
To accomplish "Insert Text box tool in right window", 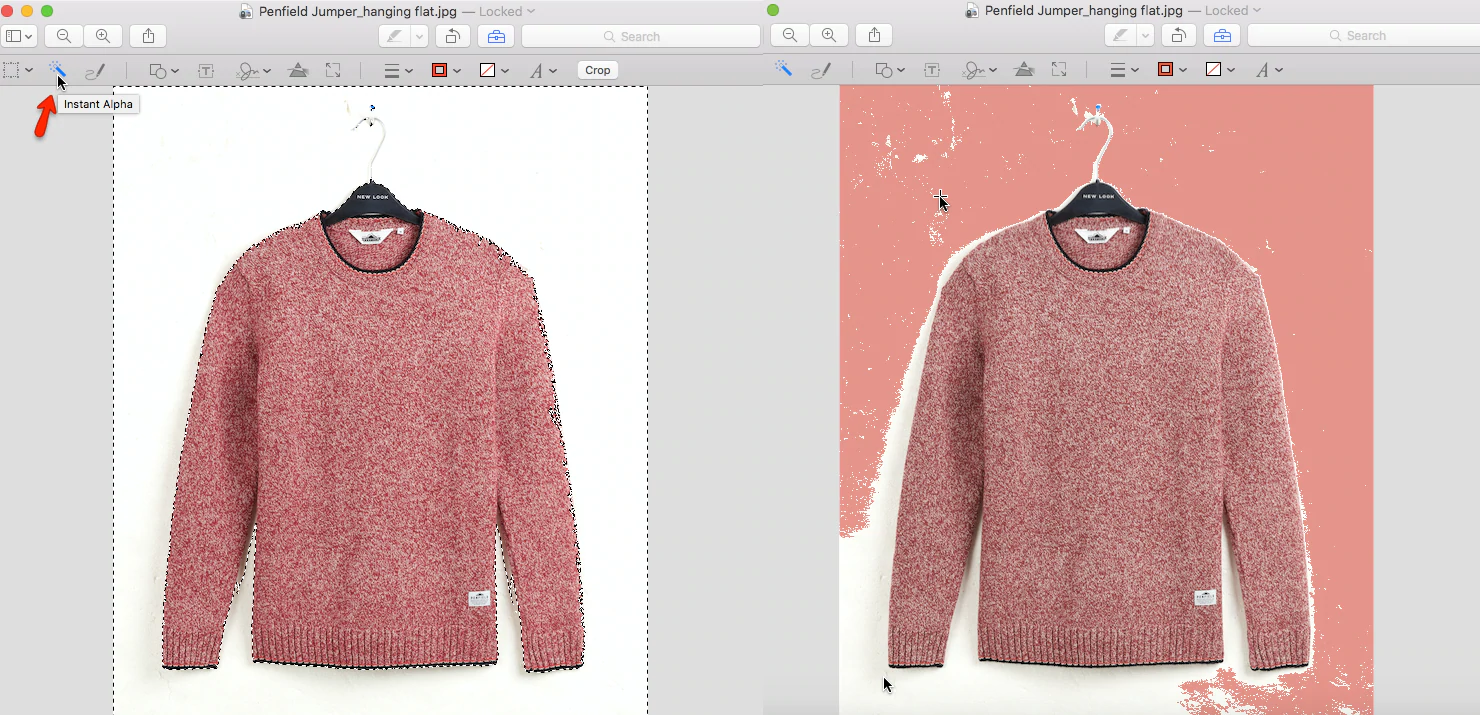I will pos(932,70).
